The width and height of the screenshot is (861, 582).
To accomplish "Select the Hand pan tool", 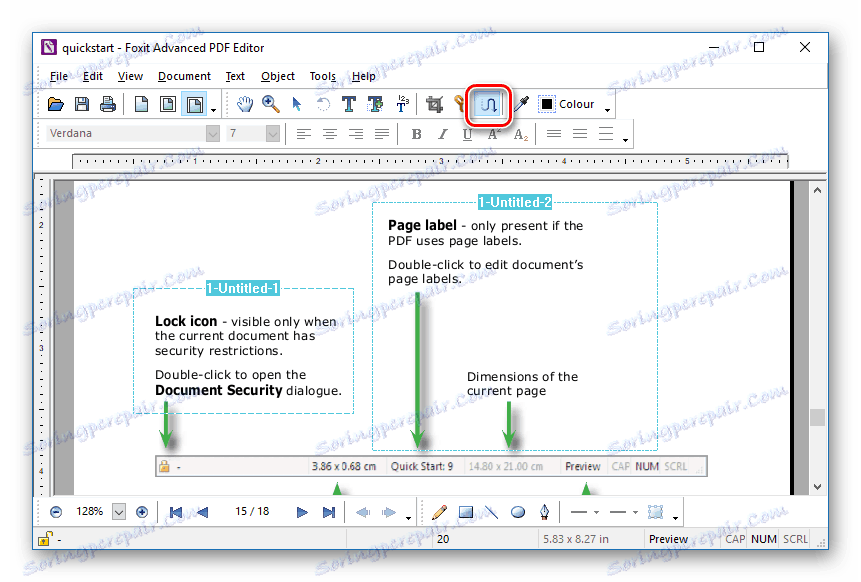I will click(x=244, y=104).
